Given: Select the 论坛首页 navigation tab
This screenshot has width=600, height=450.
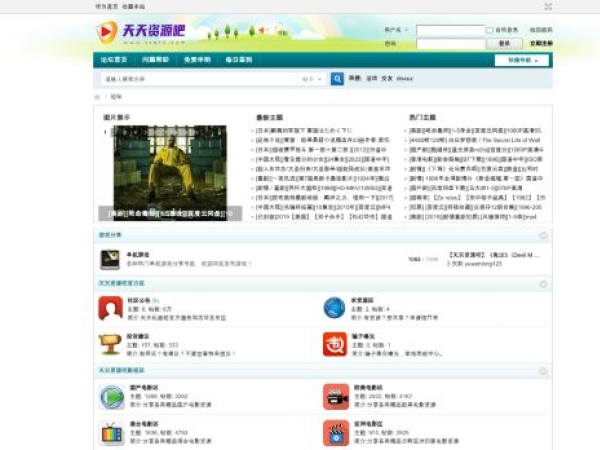Looking at the screenshot, I should [x=115, y=60].
